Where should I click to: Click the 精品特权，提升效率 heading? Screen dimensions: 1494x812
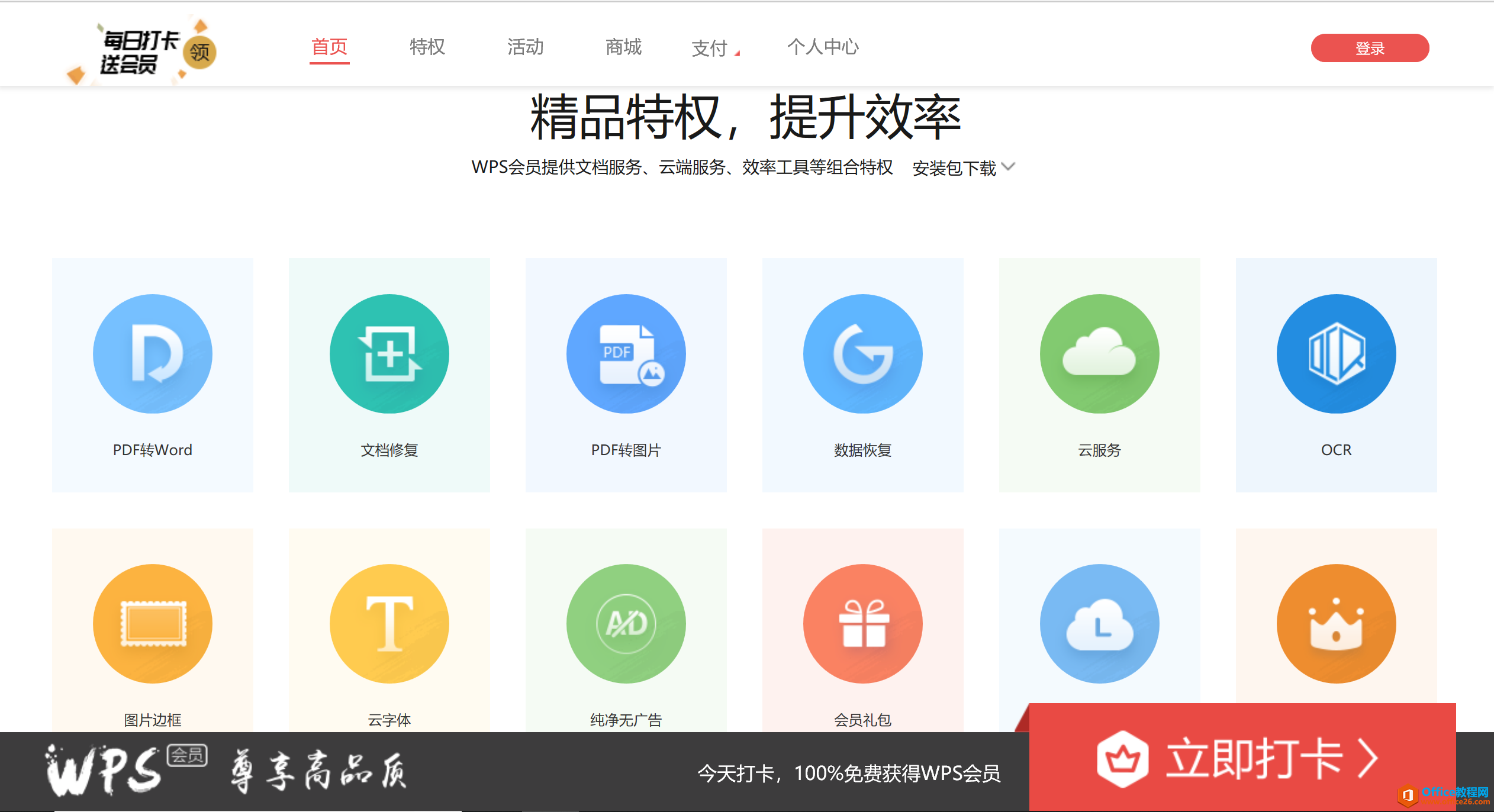[746, 117]
